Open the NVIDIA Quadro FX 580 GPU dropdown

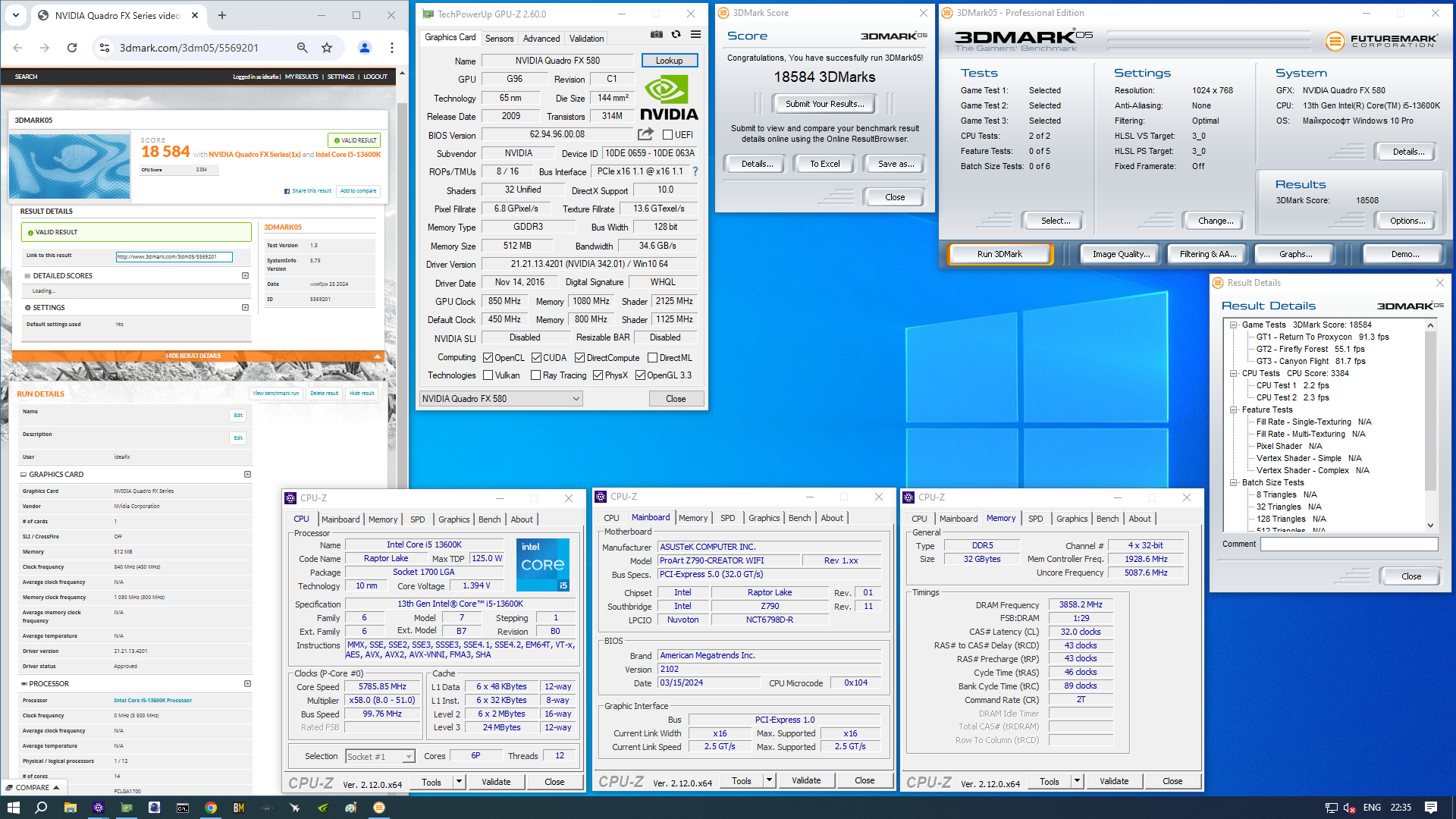tap(501, 399)
